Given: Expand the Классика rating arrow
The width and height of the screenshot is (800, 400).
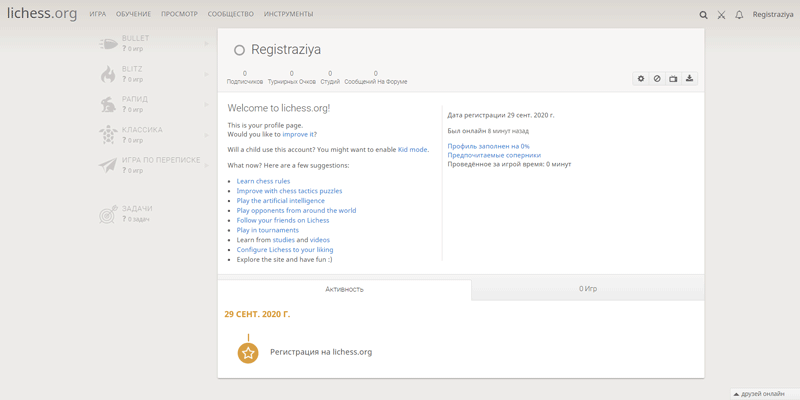Looking at the screenshot, I should tap(207, 135).
